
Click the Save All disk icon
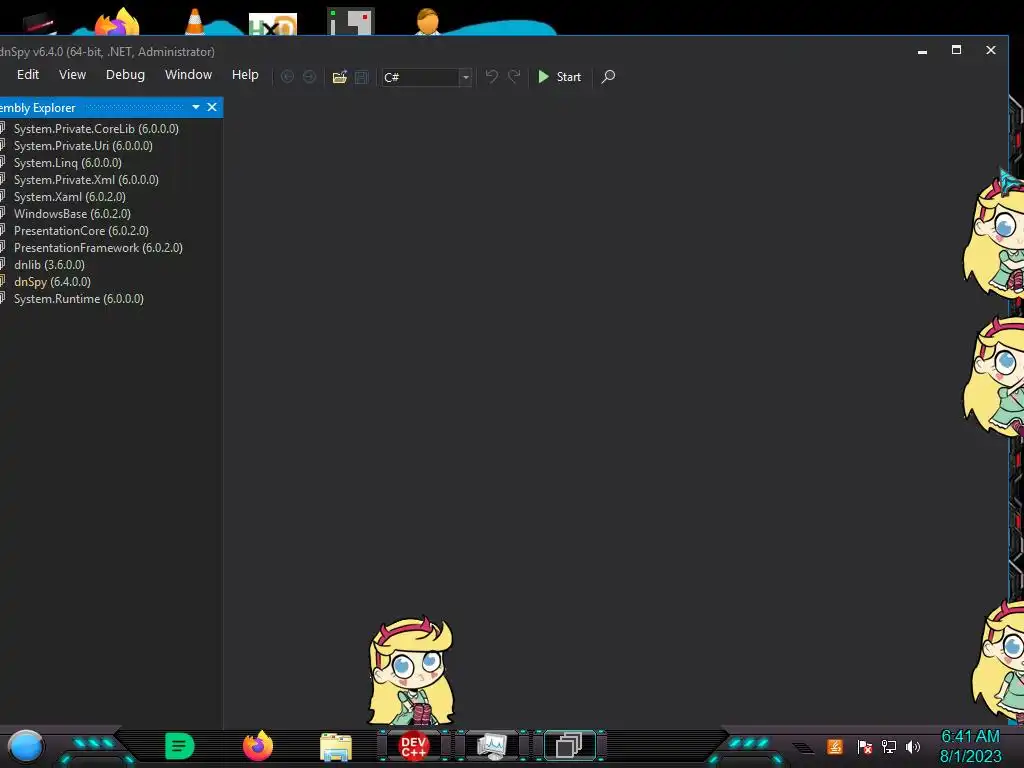(361, 77)
